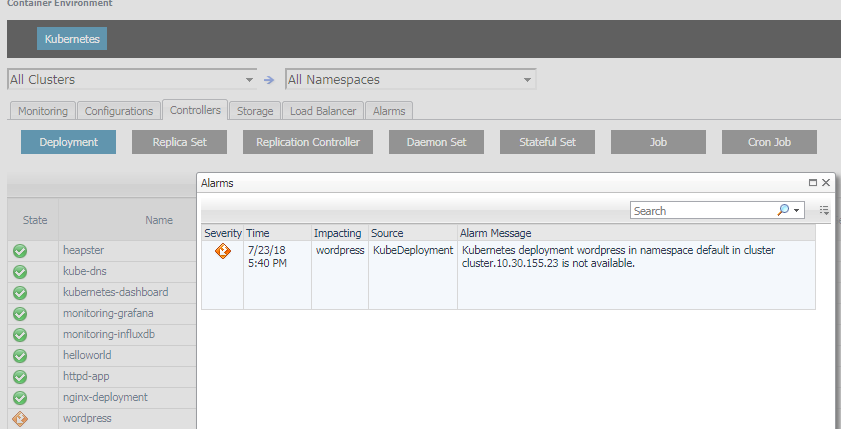The width and height of the screenshot is (841, 429).
Task: Click the state icon for kubernetes-dashboard
Action: pyautogui.click(x=20, y=293)
